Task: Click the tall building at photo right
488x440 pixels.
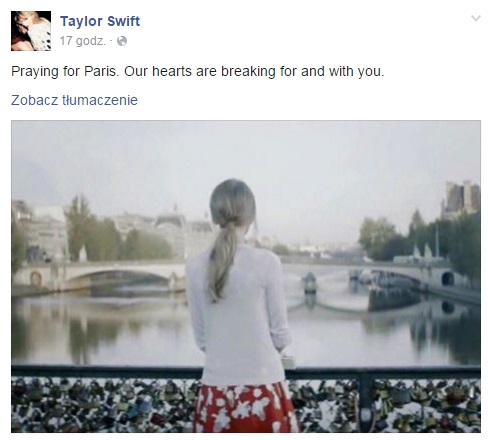Action: pos(461,198)
